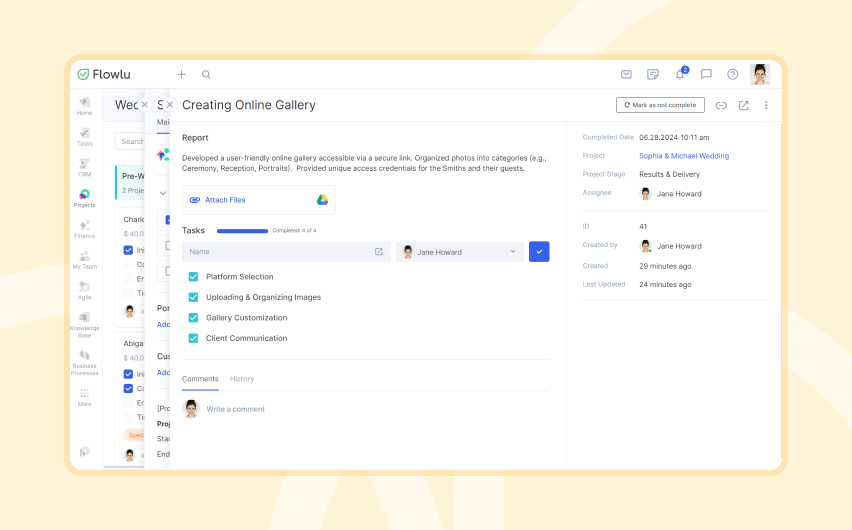852x530 pixels.
Task: Confirm new subtask with blue check button
Action: tap(539, 252)
